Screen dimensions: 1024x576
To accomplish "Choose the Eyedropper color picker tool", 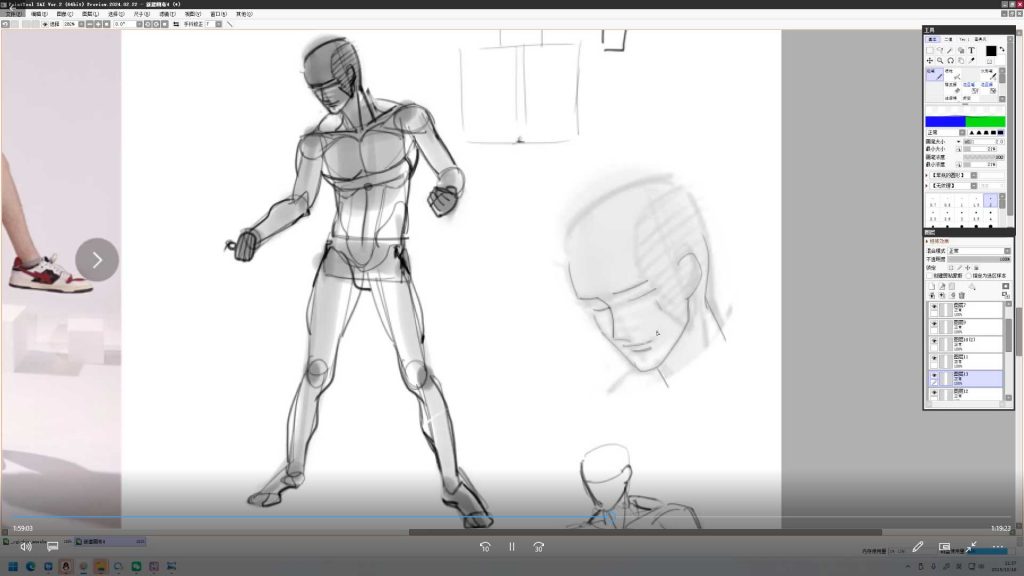I will click(971, 61).
